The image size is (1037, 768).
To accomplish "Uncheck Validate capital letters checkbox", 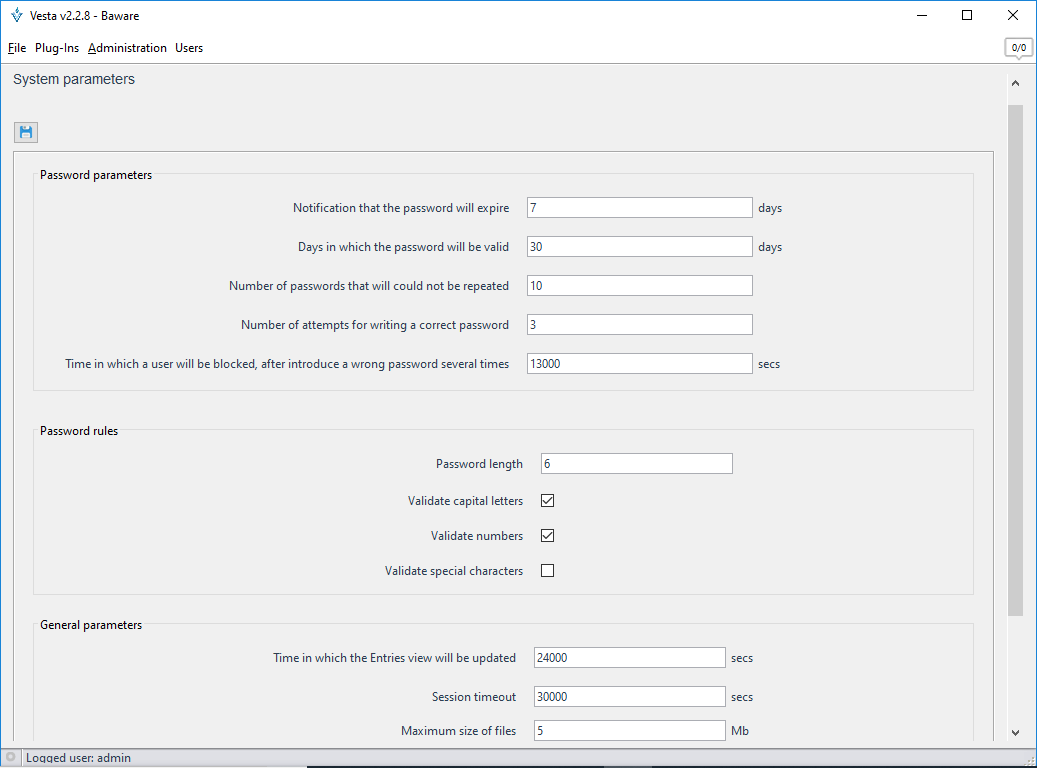I will 547,501.
